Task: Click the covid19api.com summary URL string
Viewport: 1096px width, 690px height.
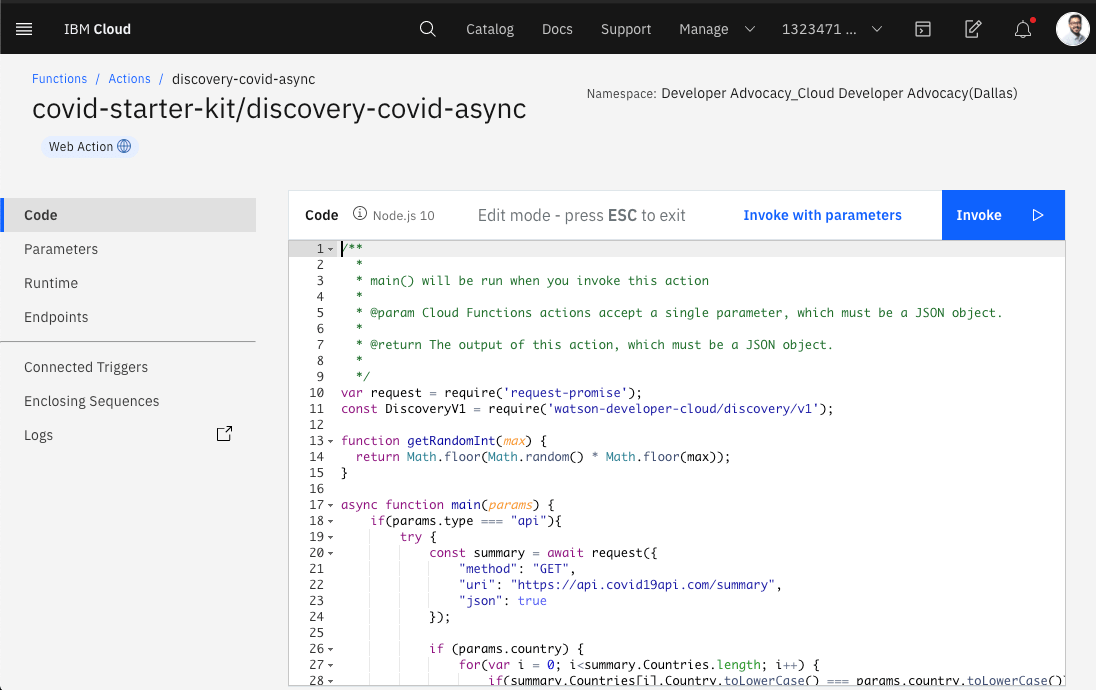Action: 642,584
